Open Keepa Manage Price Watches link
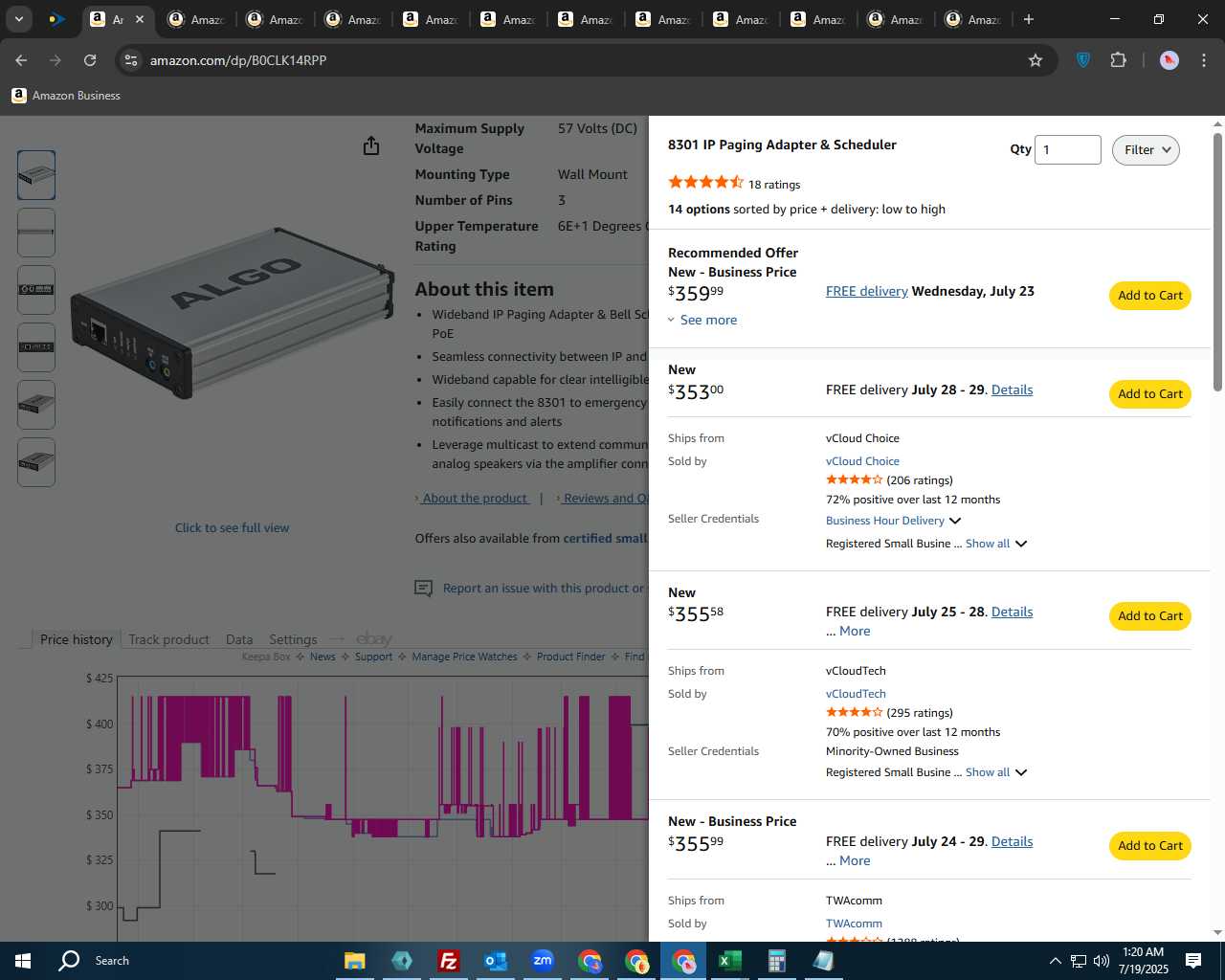This screenshot has width=1225, height=980. [x=464, y=657]
